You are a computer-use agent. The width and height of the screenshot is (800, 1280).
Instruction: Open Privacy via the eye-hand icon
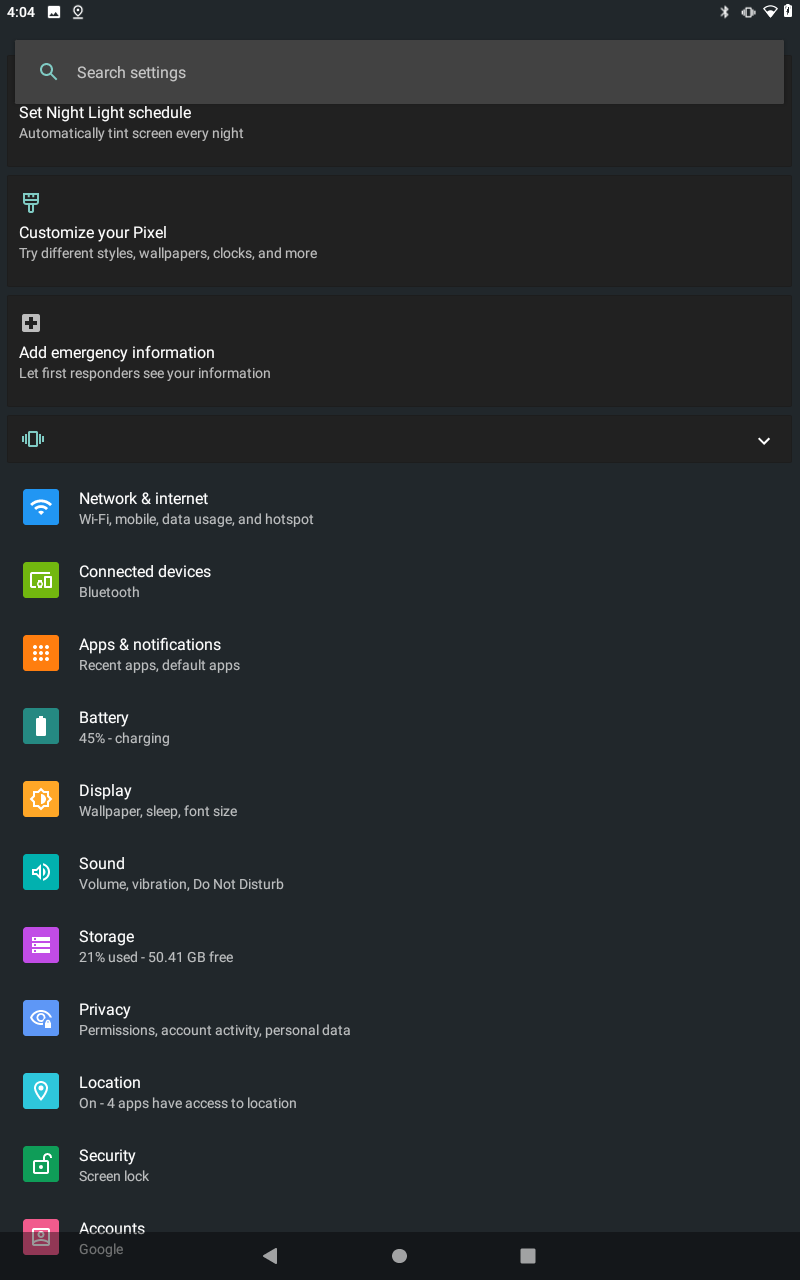click(41, 1018)
